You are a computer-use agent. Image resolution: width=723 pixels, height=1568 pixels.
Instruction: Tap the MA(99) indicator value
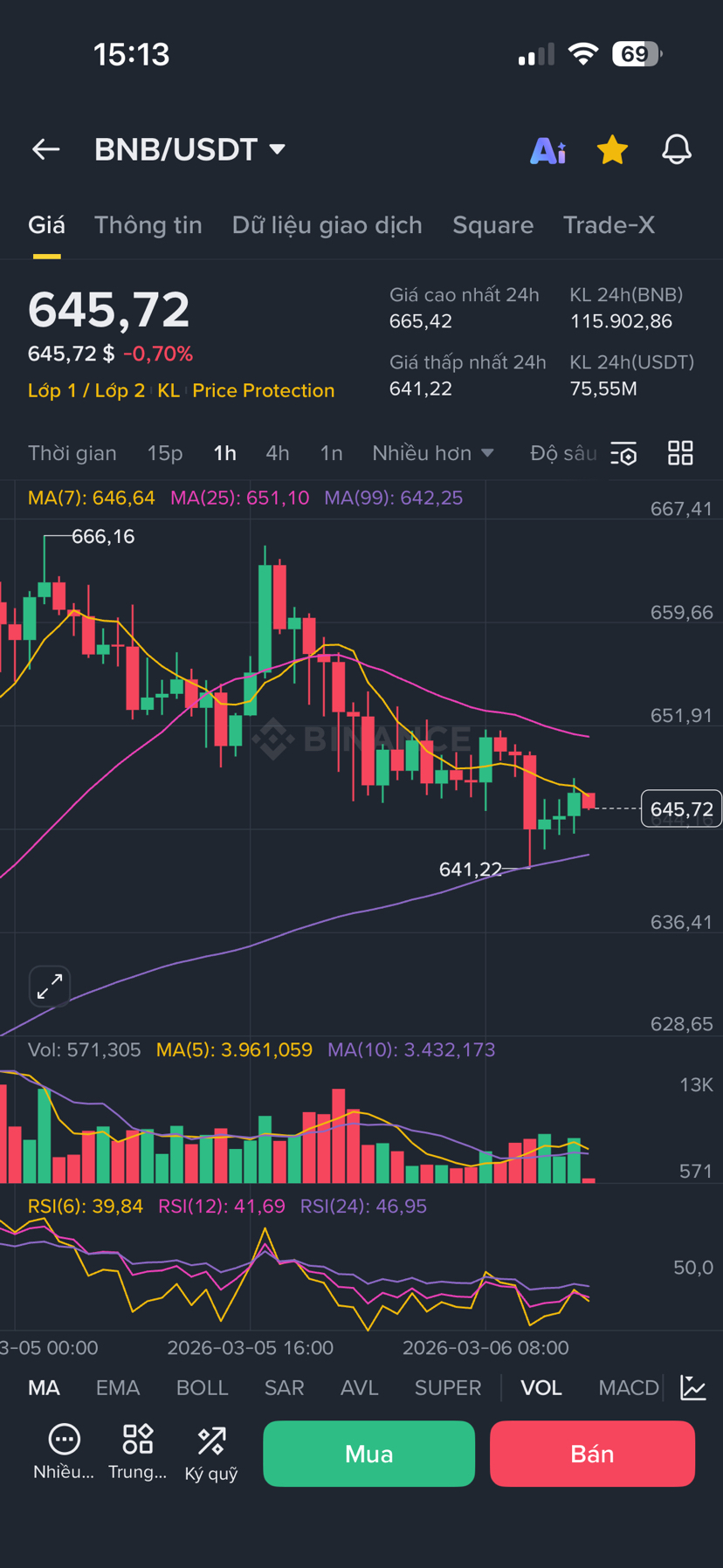pyautogui.click(x=394, y=498)
